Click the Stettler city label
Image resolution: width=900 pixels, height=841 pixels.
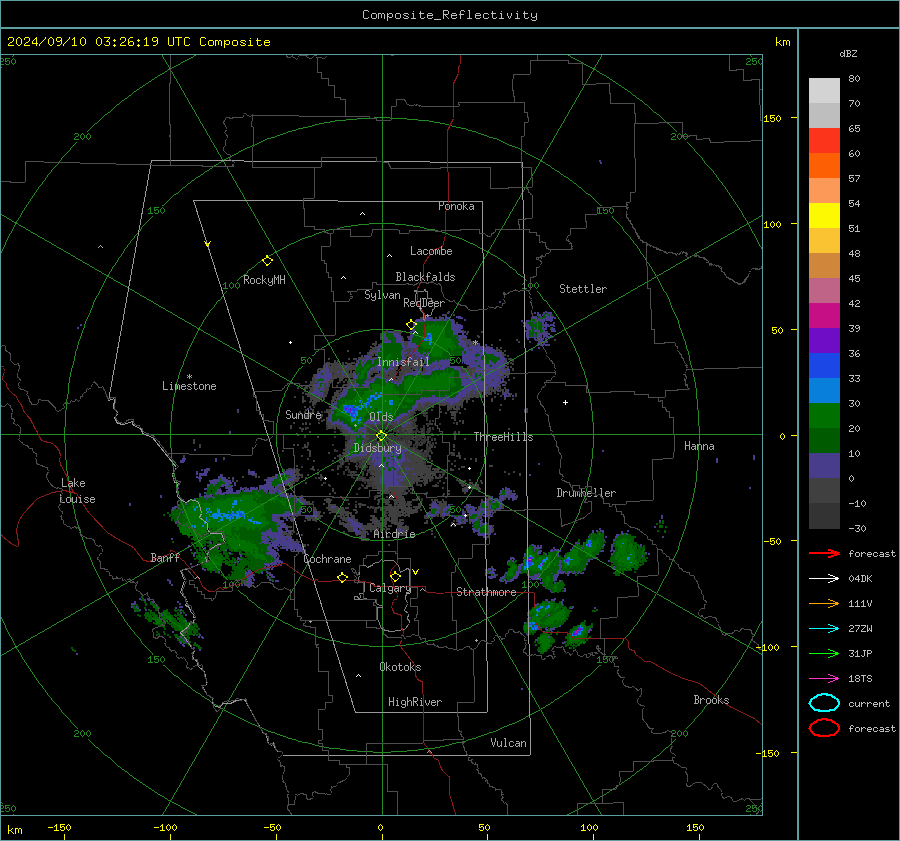(x=583, y=289)
